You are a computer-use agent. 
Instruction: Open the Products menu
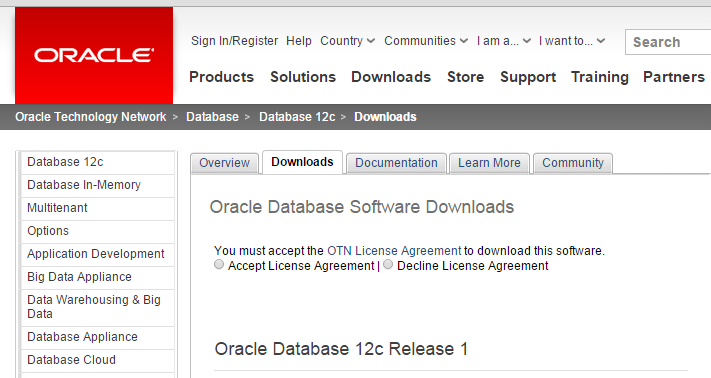pos(221,77)
